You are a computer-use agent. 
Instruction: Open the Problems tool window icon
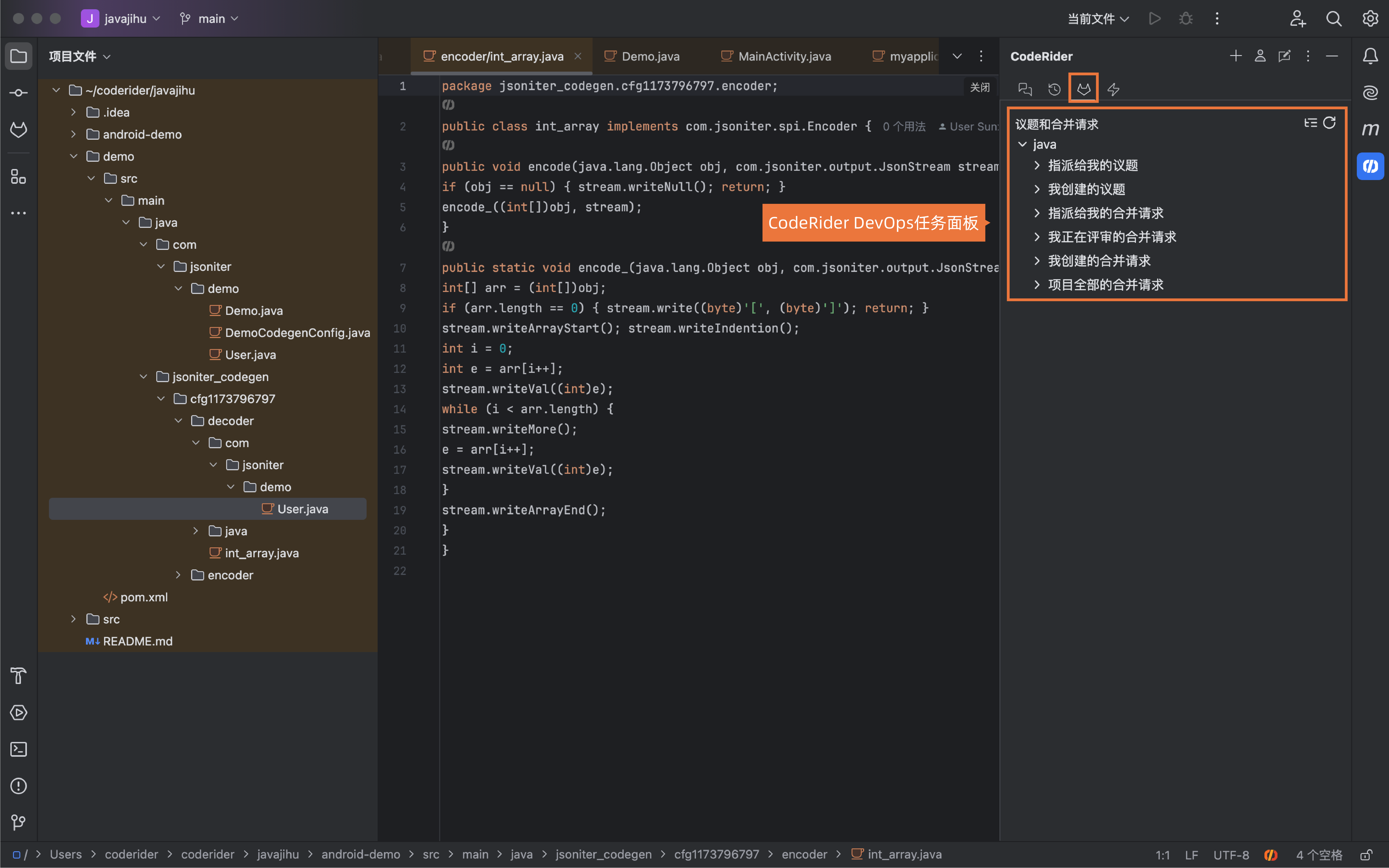pos(18,786)
